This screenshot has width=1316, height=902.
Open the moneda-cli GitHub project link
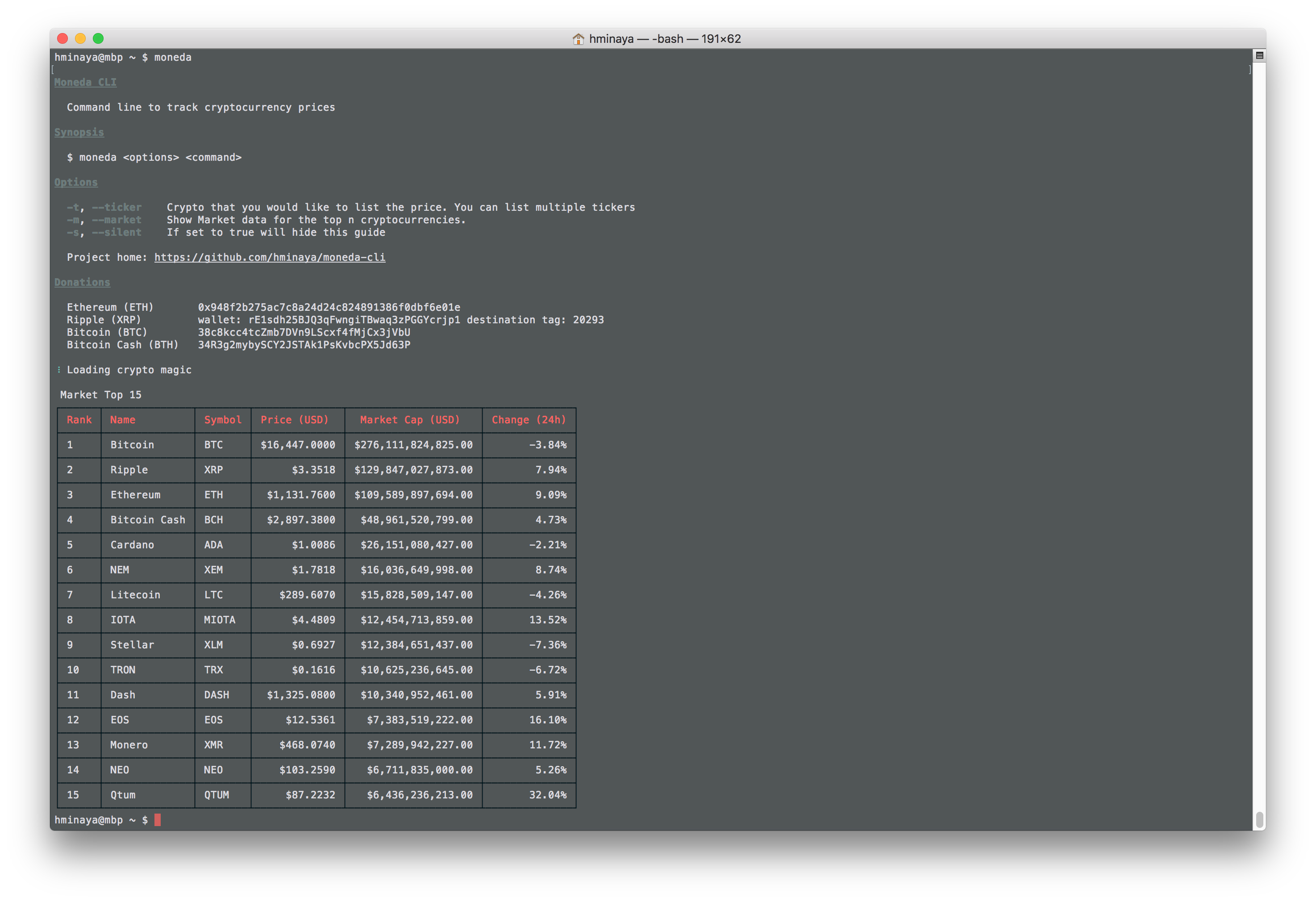(270, 257)
